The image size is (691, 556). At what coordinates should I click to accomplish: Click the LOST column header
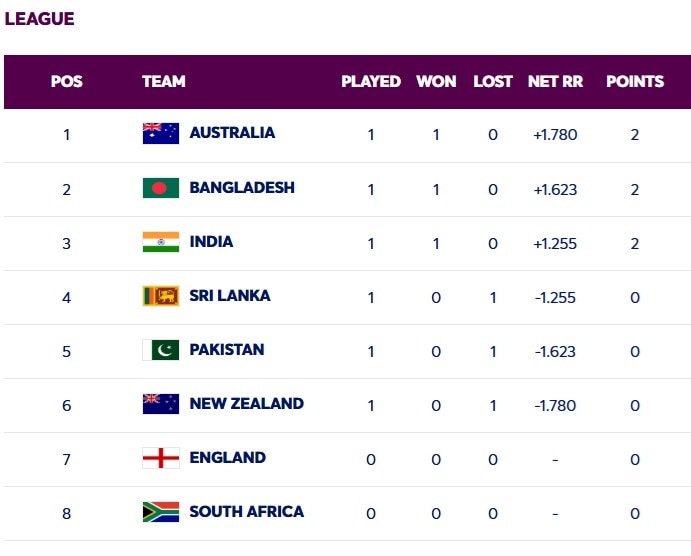tap(493, 82)
